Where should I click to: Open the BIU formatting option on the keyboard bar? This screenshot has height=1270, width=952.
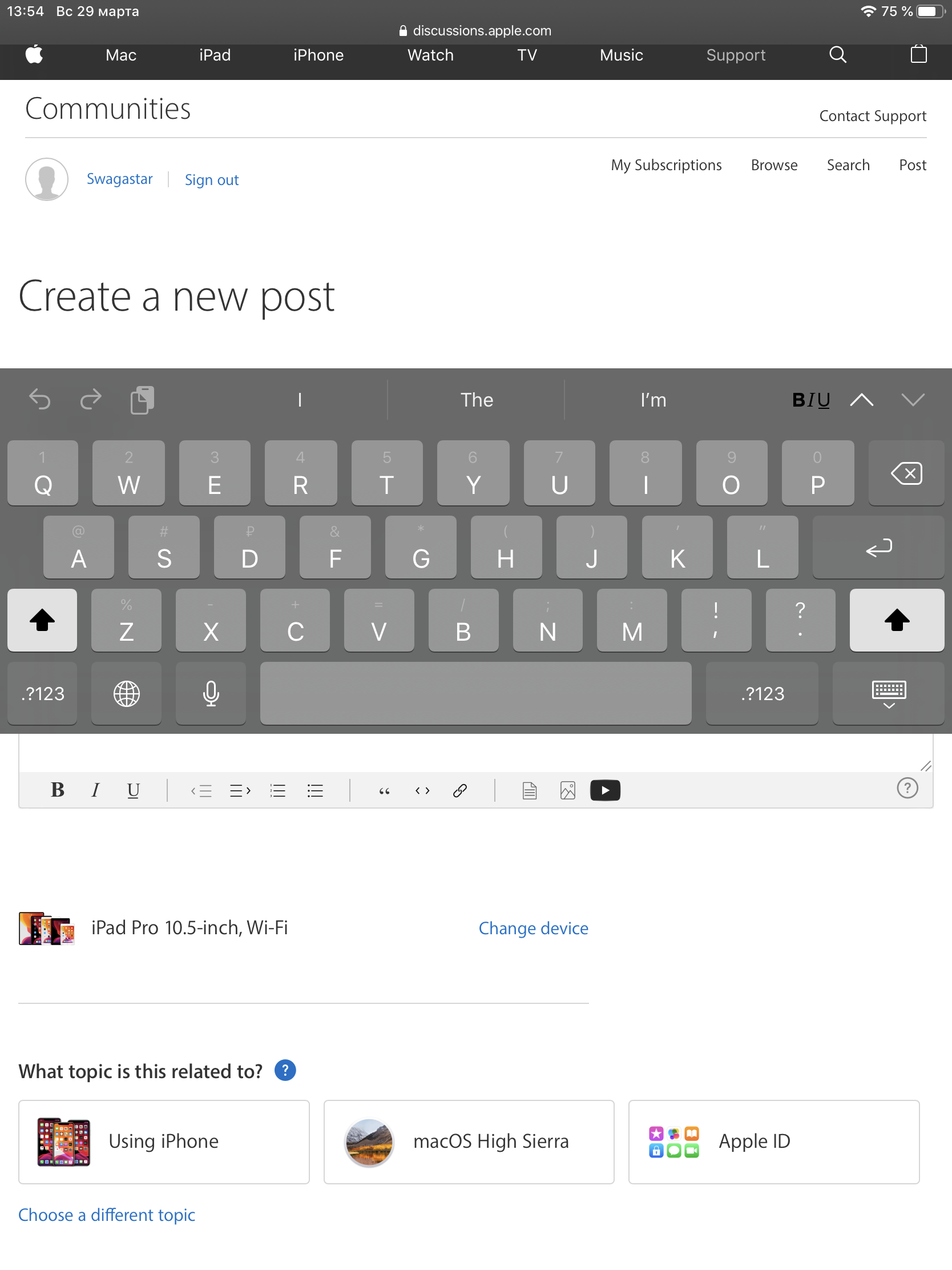(811, 400)
